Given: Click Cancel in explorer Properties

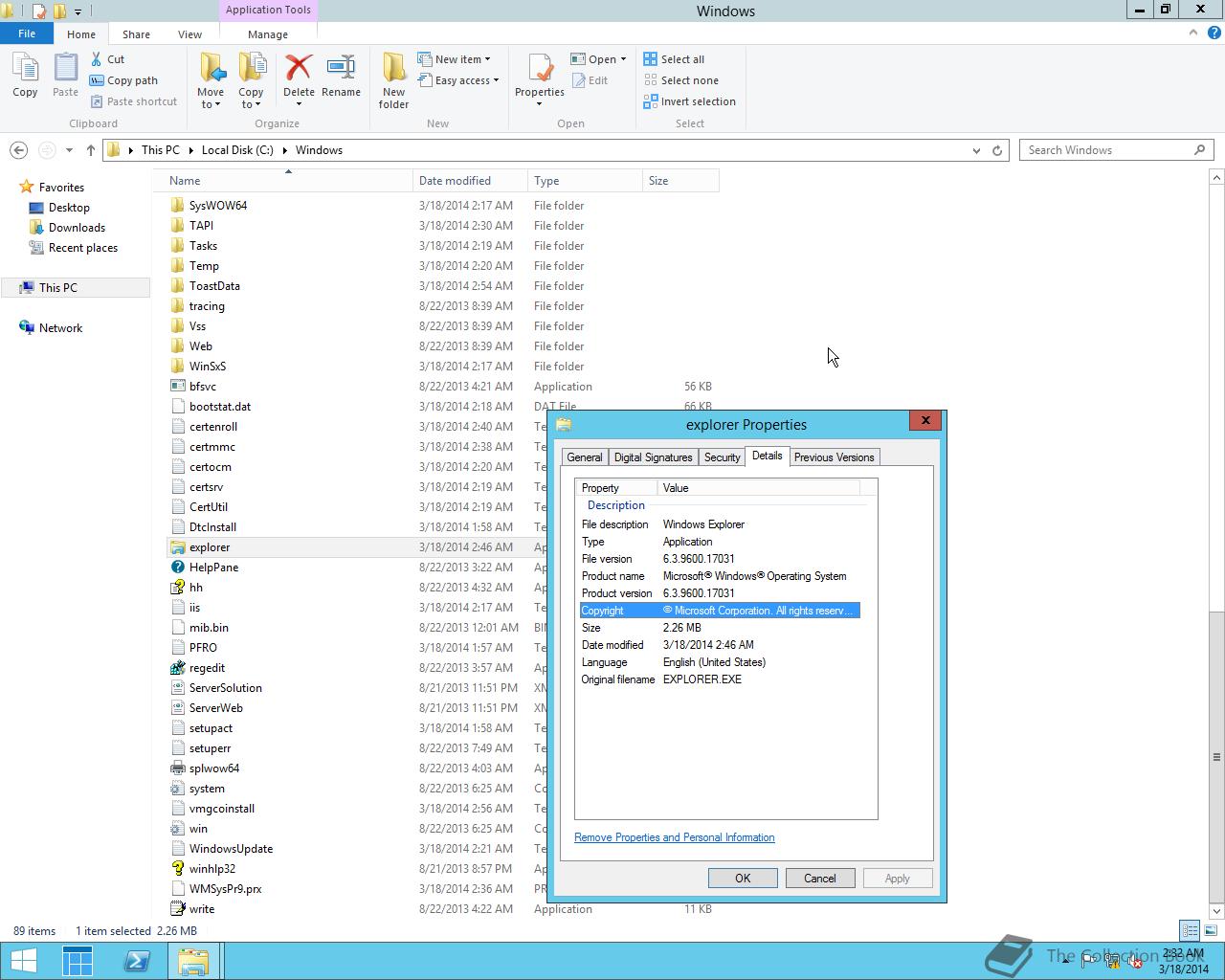Looking at the screenshot, I should [x=820, y=879].
